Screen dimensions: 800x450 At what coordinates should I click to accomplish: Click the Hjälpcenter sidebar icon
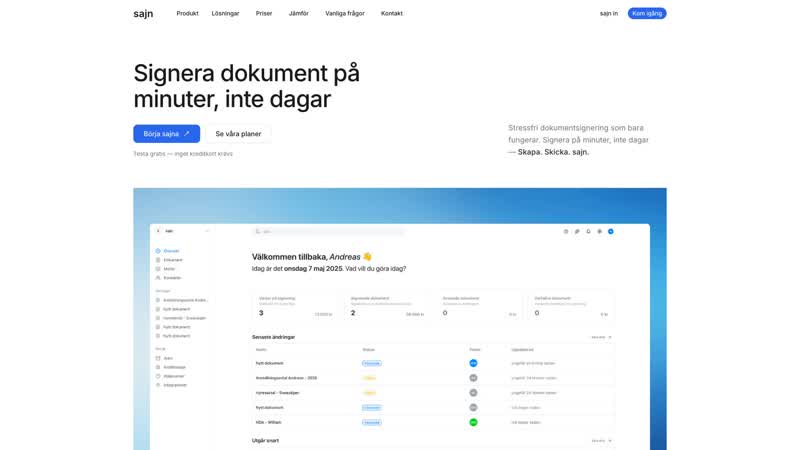point(158,376)
